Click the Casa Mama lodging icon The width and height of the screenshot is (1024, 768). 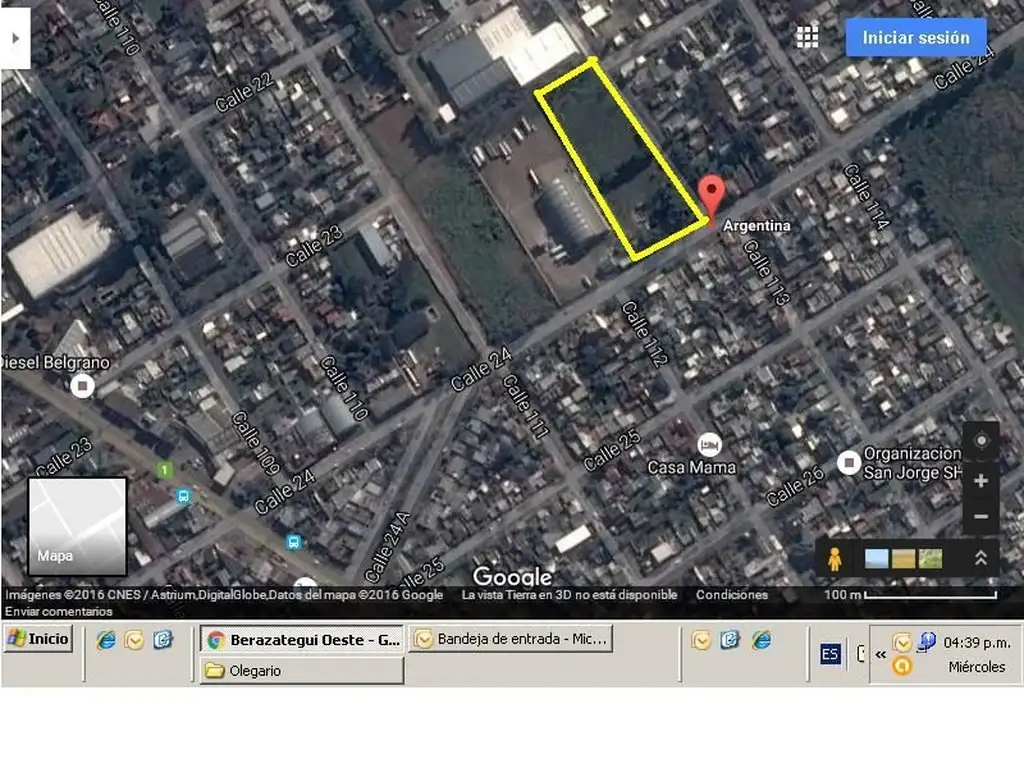pyautogui.click(x=709, y=445)
